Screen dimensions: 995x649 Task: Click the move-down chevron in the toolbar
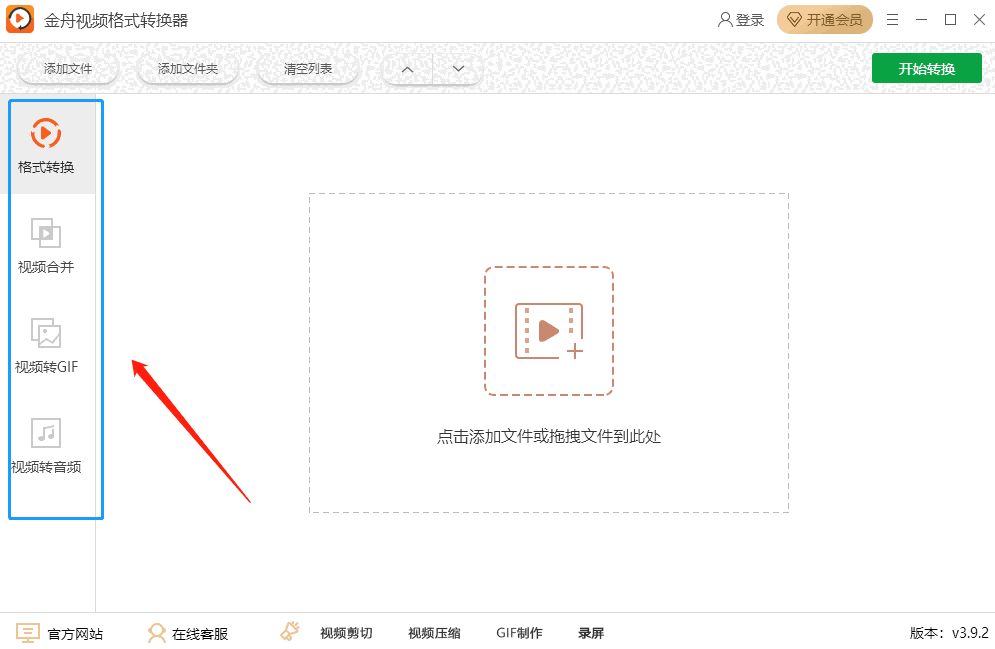point(457,68)
